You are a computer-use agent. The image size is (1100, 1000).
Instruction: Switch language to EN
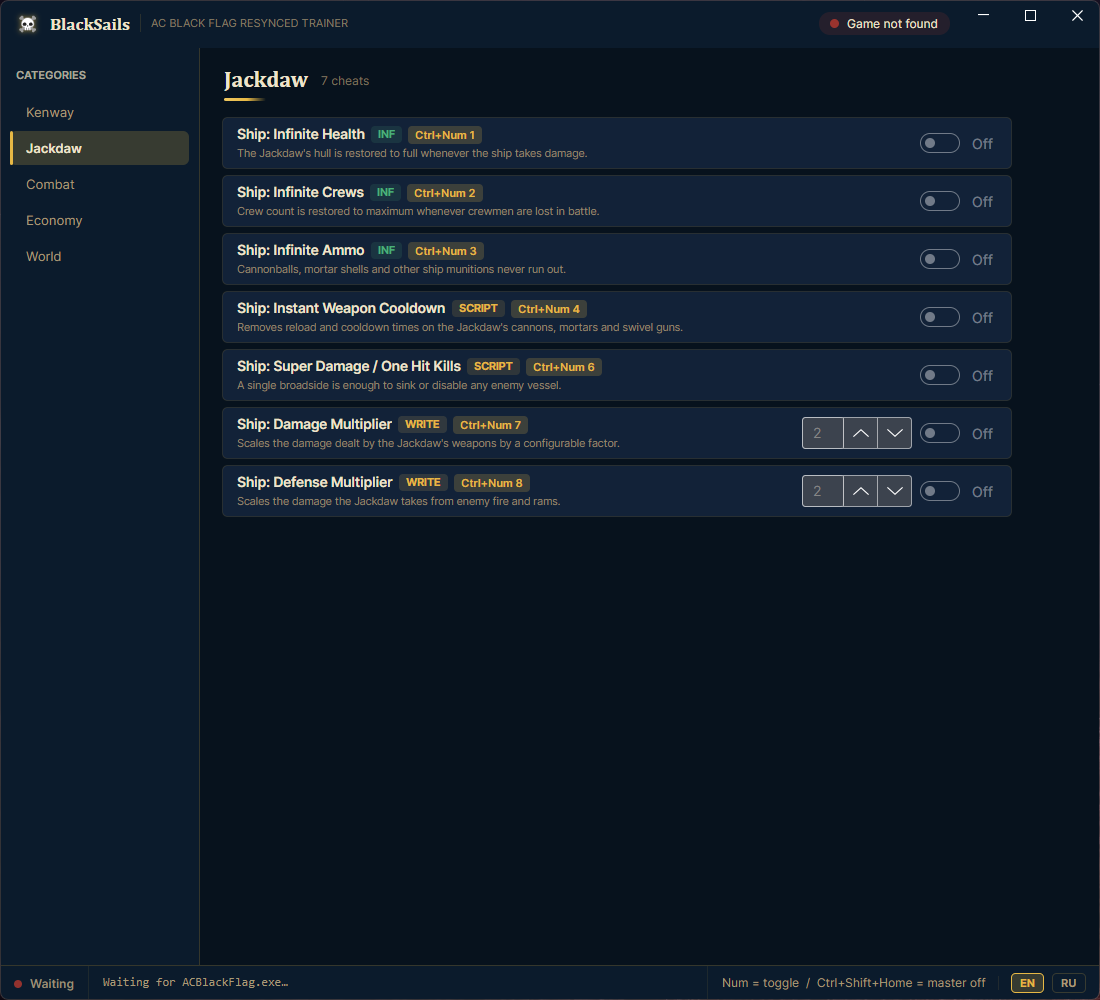pos(1027,983)
